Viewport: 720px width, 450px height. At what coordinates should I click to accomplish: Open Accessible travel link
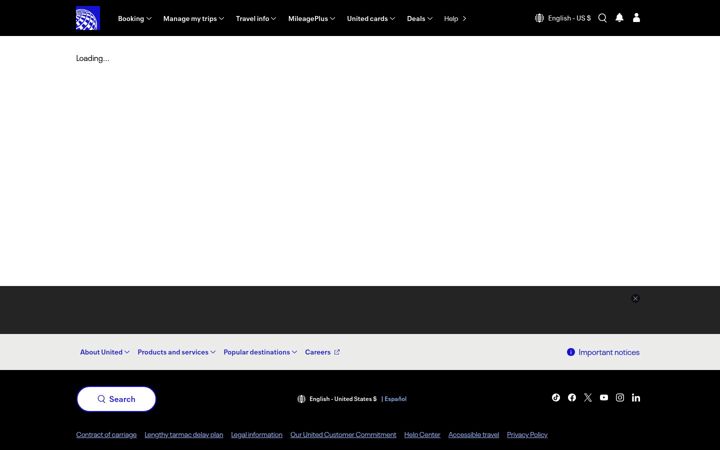pyautogui.click(x=473, y=434)
